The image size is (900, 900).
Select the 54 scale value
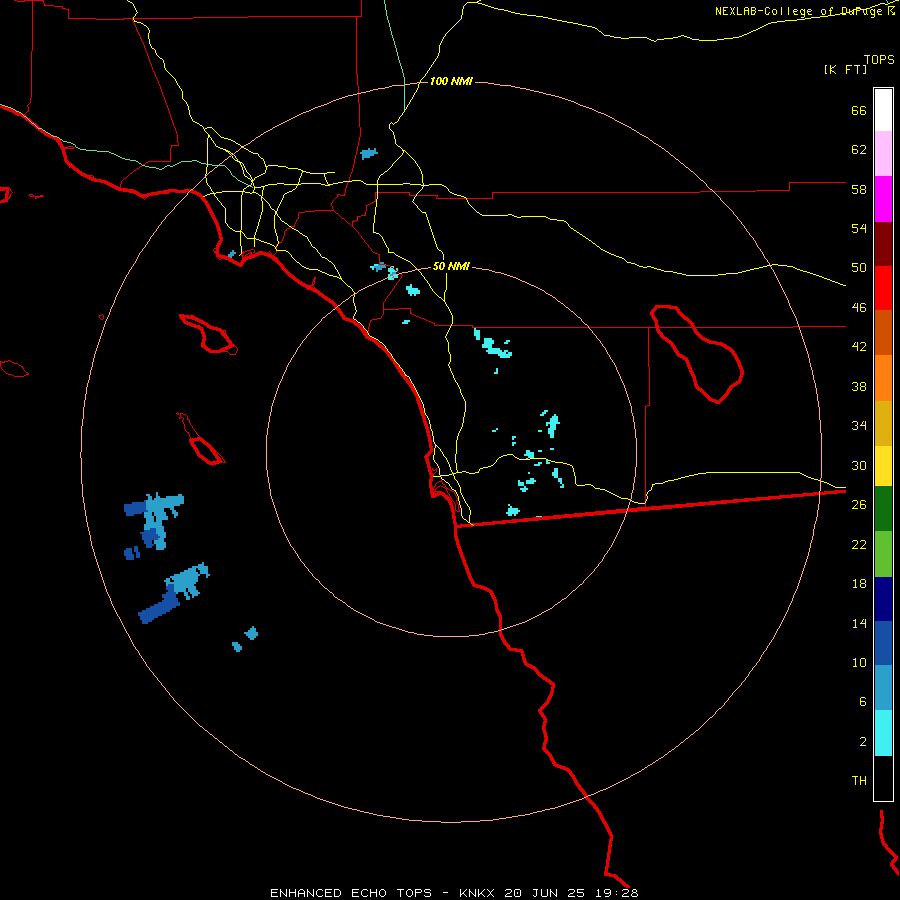point(859,228)
